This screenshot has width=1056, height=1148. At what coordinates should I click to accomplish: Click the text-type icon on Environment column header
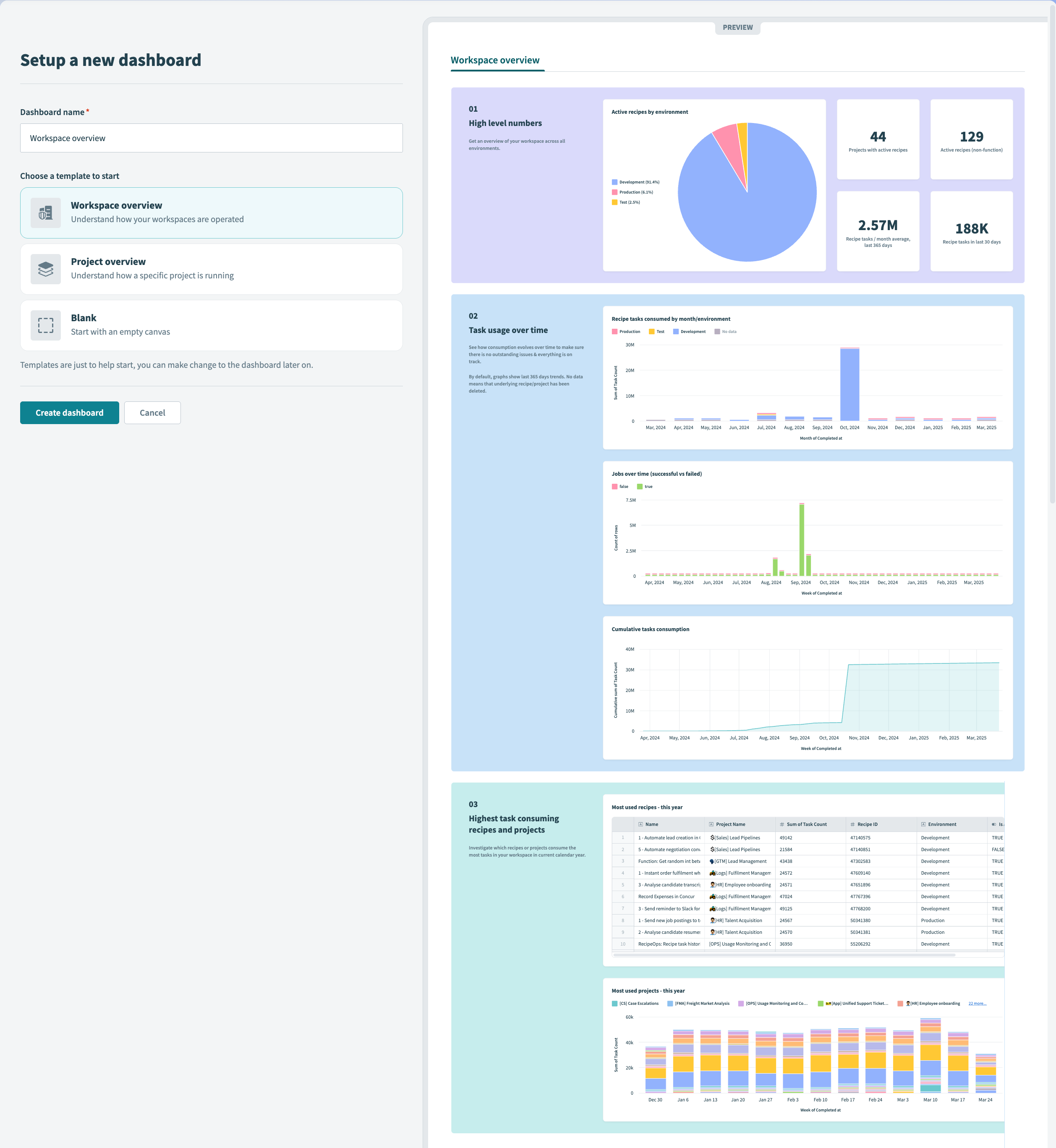923,824
